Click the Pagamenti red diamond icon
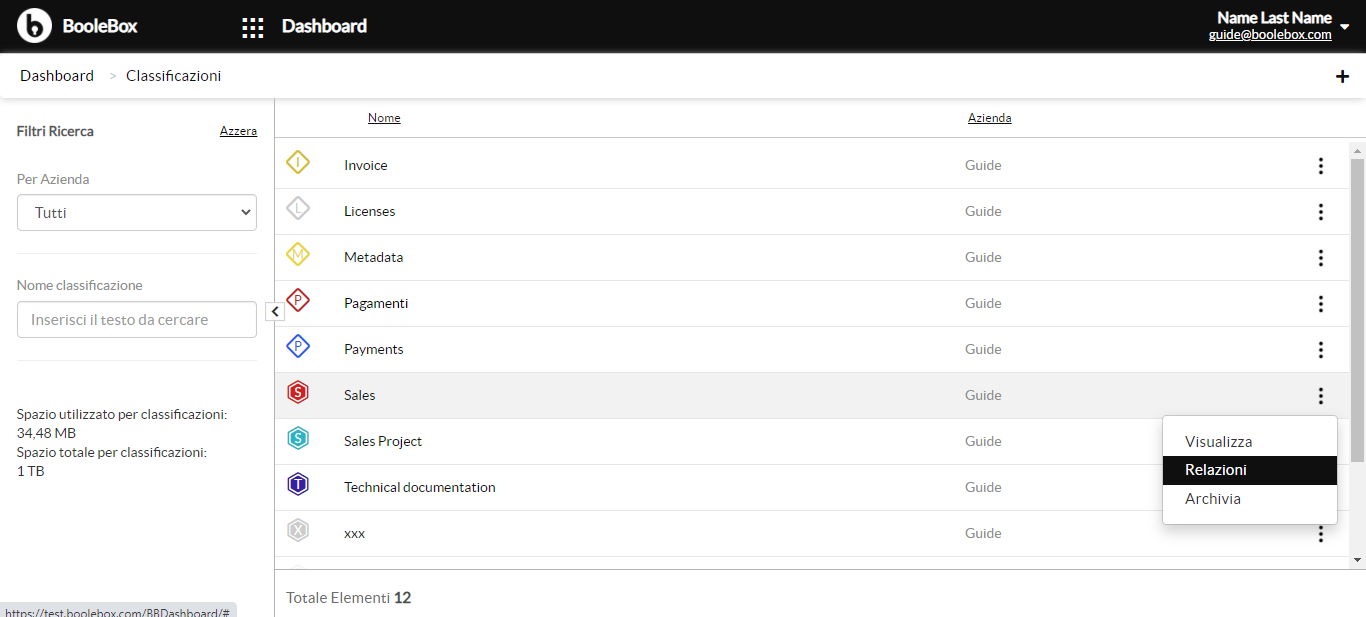 click(x=298, y=300)
